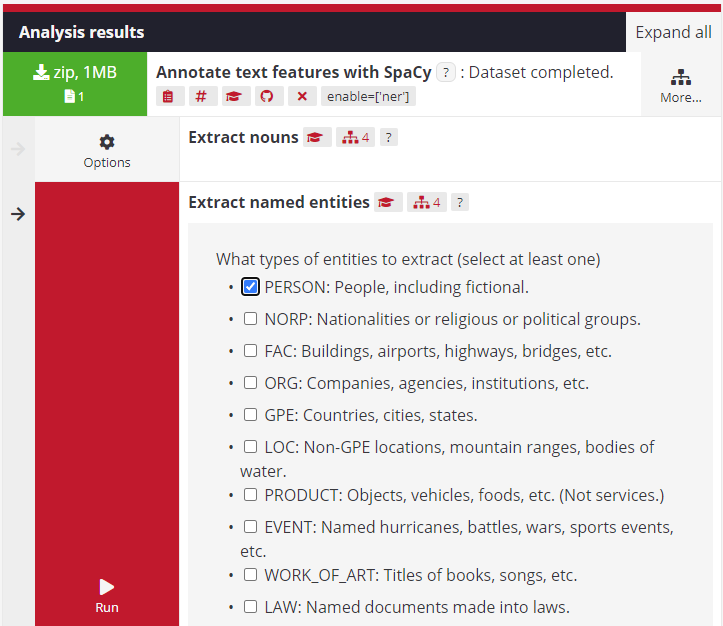Open help for Annotate text features with SpaCy

[x=447, y=73]
